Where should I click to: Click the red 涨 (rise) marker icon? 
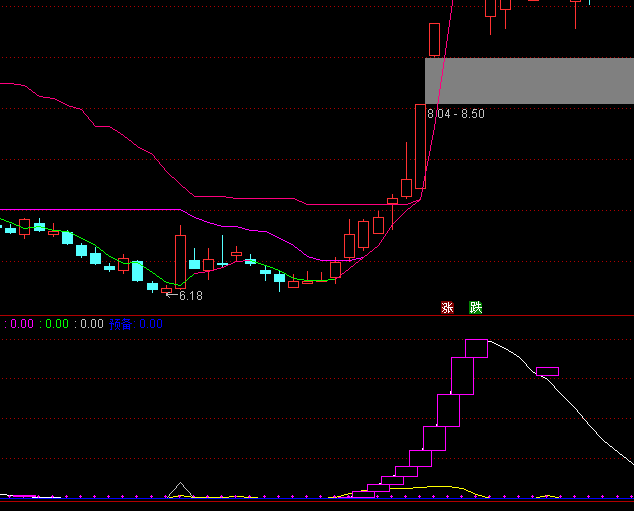coord(447,307)
